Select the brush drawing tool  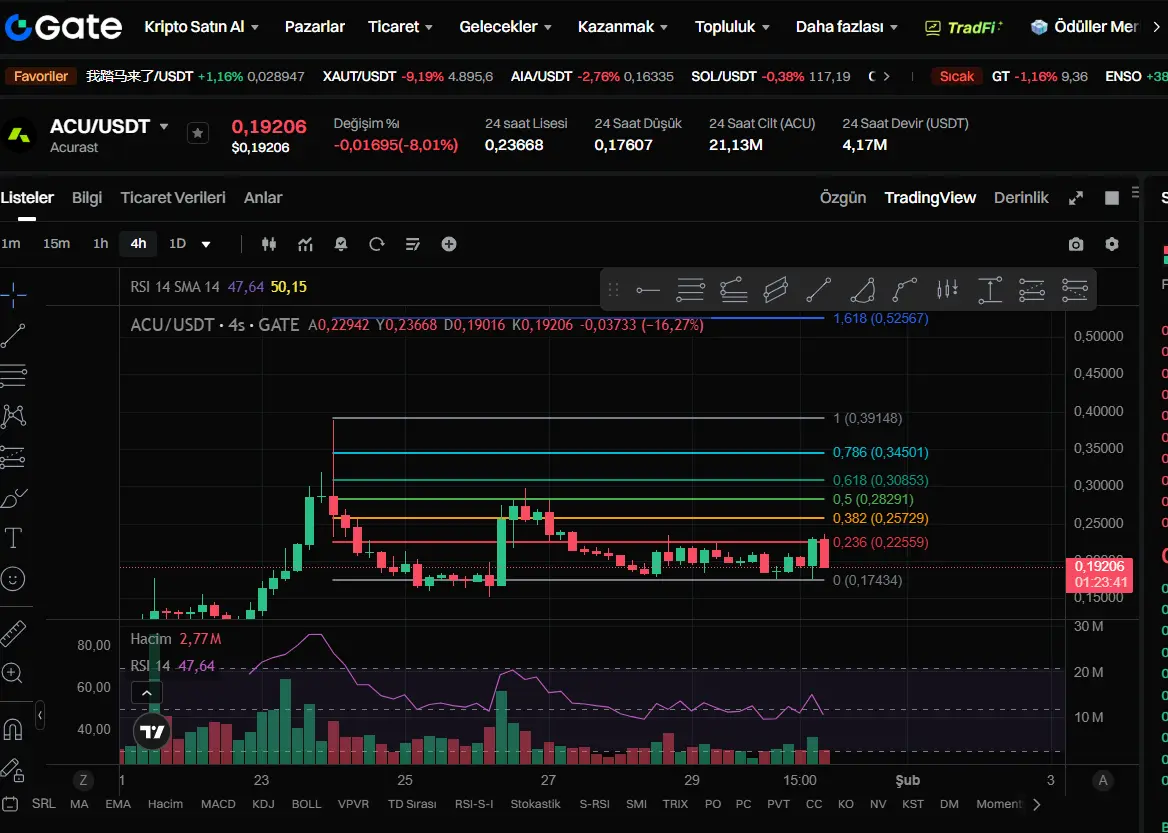(x=13, y=498)
